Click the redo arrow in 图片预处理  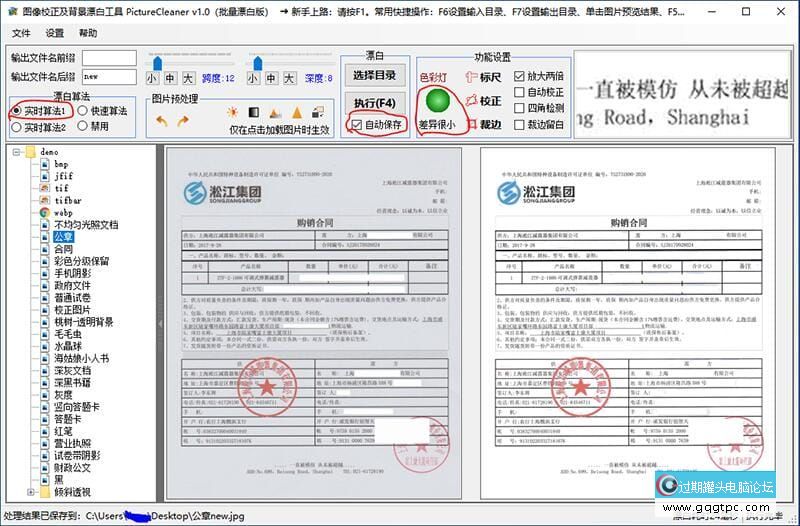(183, 121)
